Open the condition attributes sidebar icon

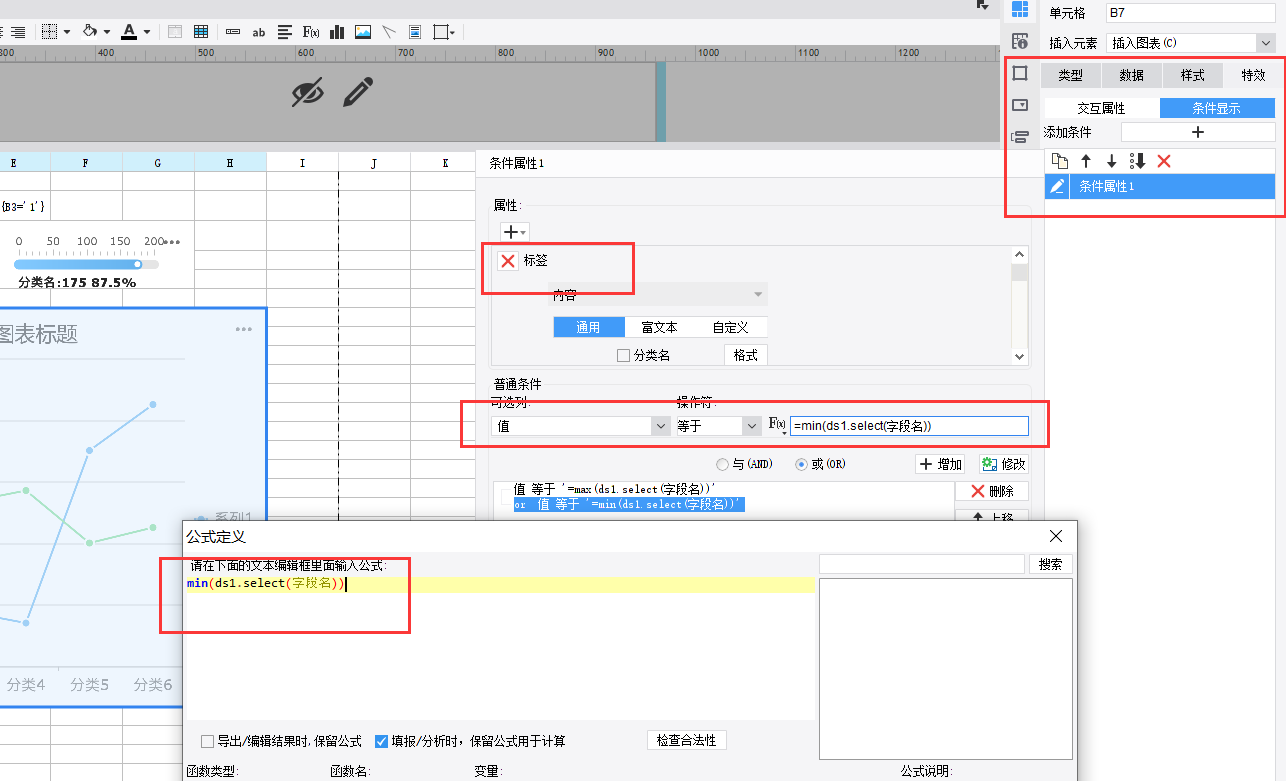point(1019,137)
